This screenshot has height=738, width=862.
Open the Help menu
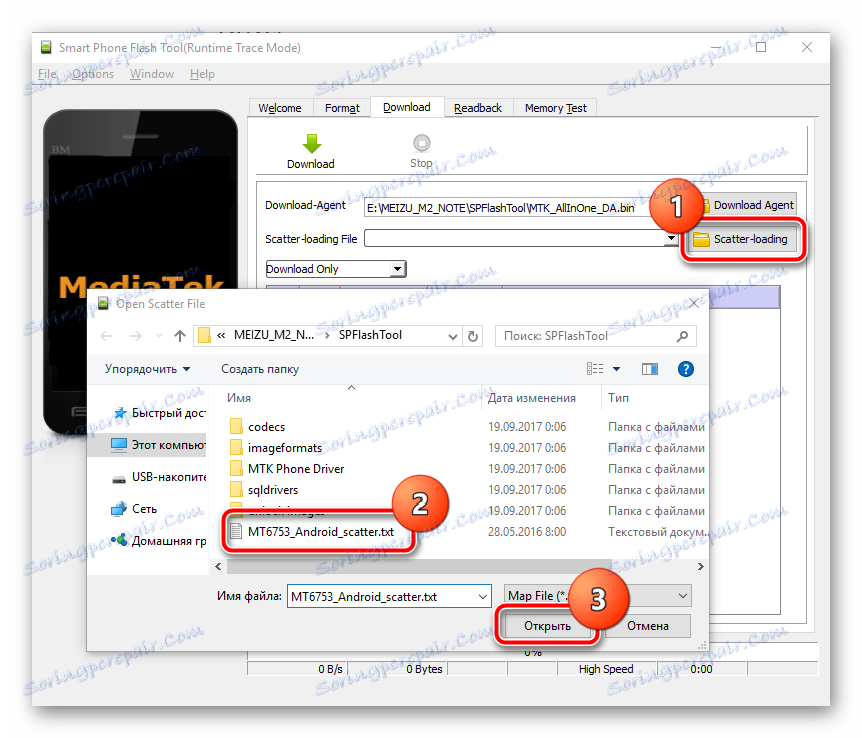tap(202, 74)
